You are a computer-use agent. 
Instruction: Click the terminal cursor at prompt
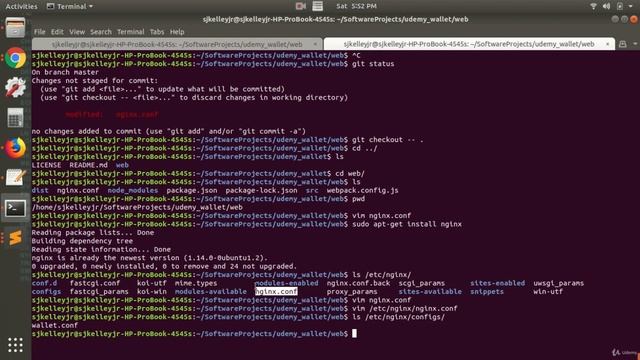click(354, 333)
